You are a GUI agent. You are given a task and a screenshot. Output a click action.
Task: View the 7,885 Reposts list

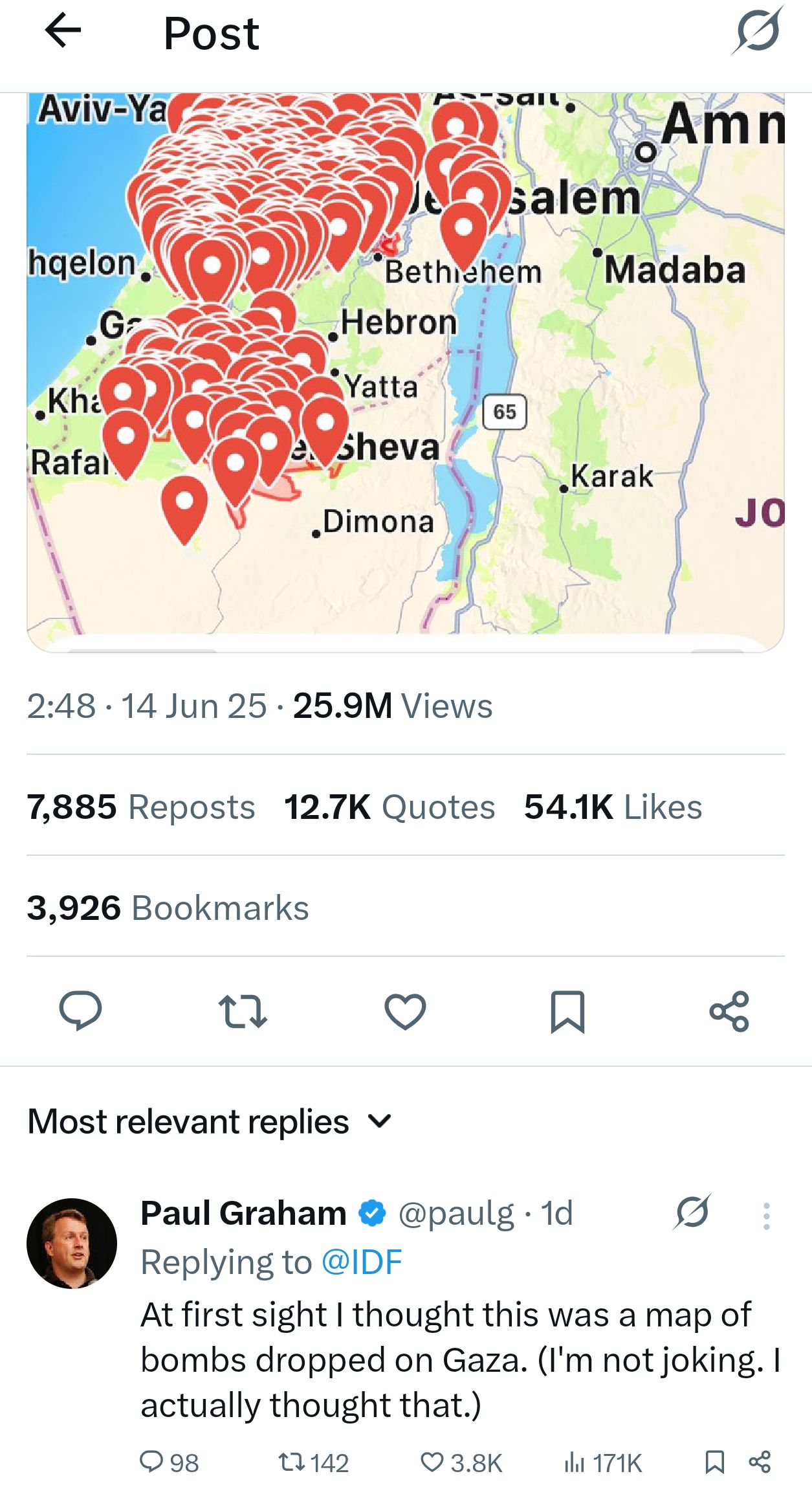pyautogui.click(x=141, y=807)
